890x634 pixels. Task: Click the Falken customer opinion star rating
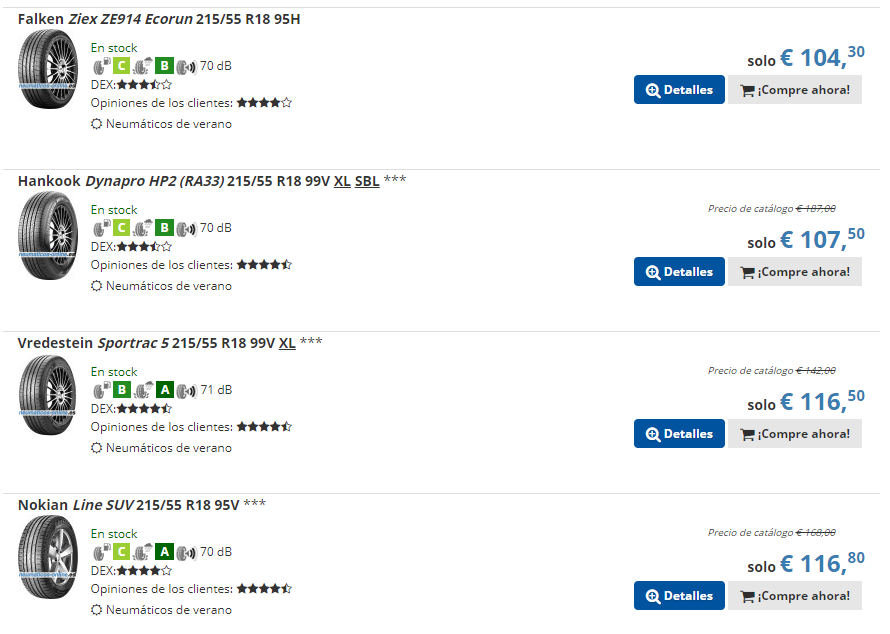[x=264, y=103]
